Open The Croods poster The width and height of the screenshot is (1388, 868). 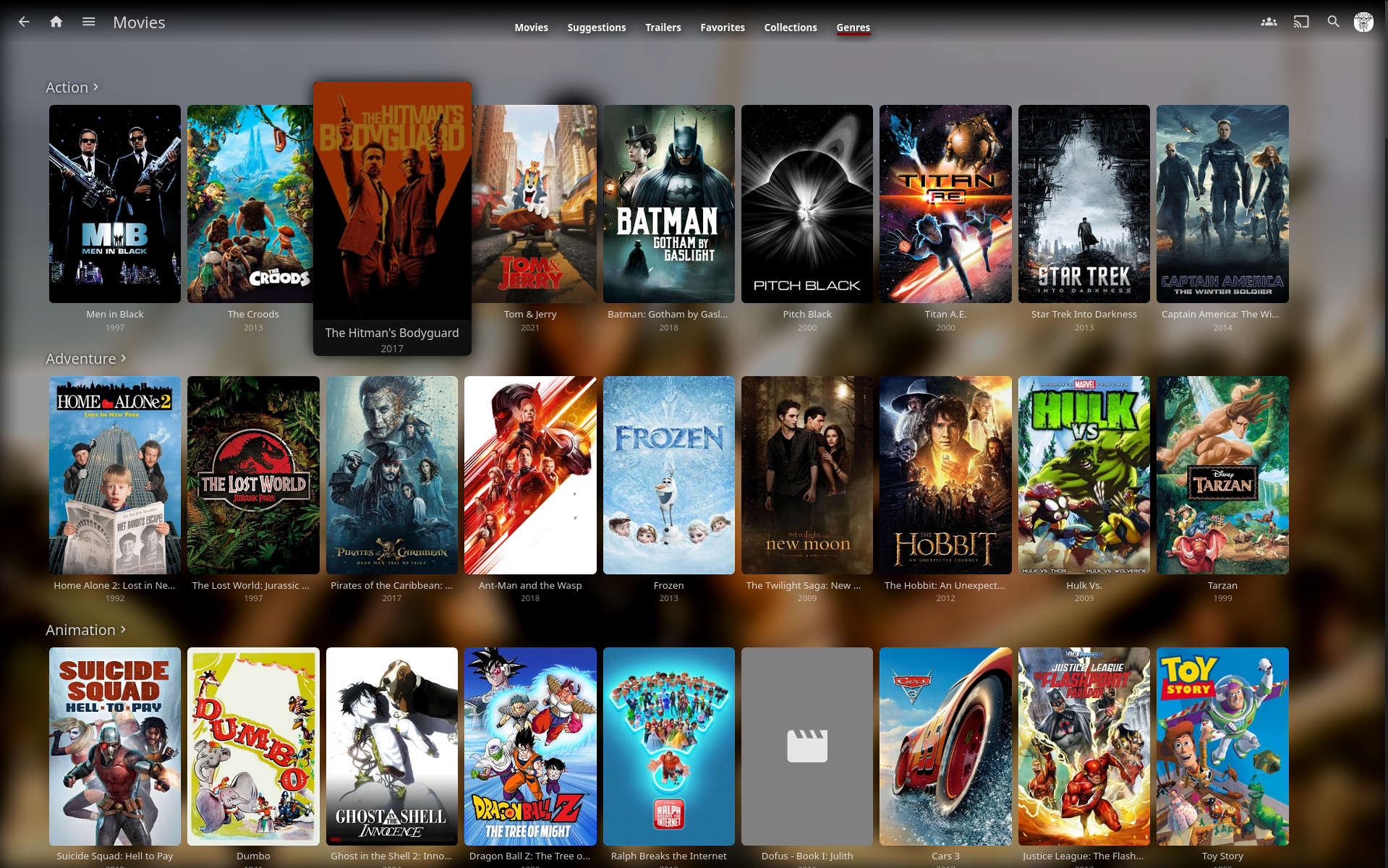click(250, 204)
